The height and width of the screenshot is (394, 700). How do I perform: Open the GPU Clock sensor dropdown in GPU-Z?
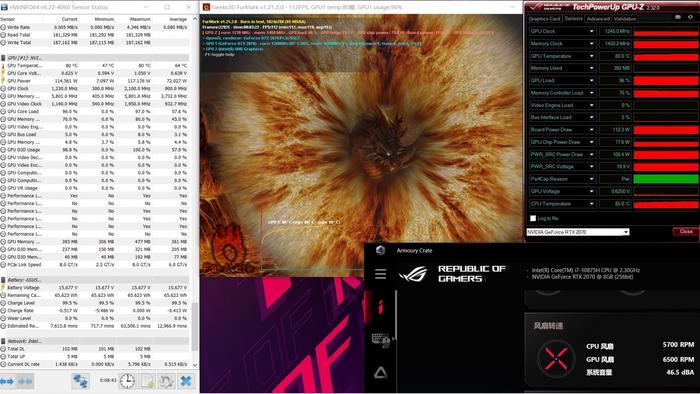point(592,31)
